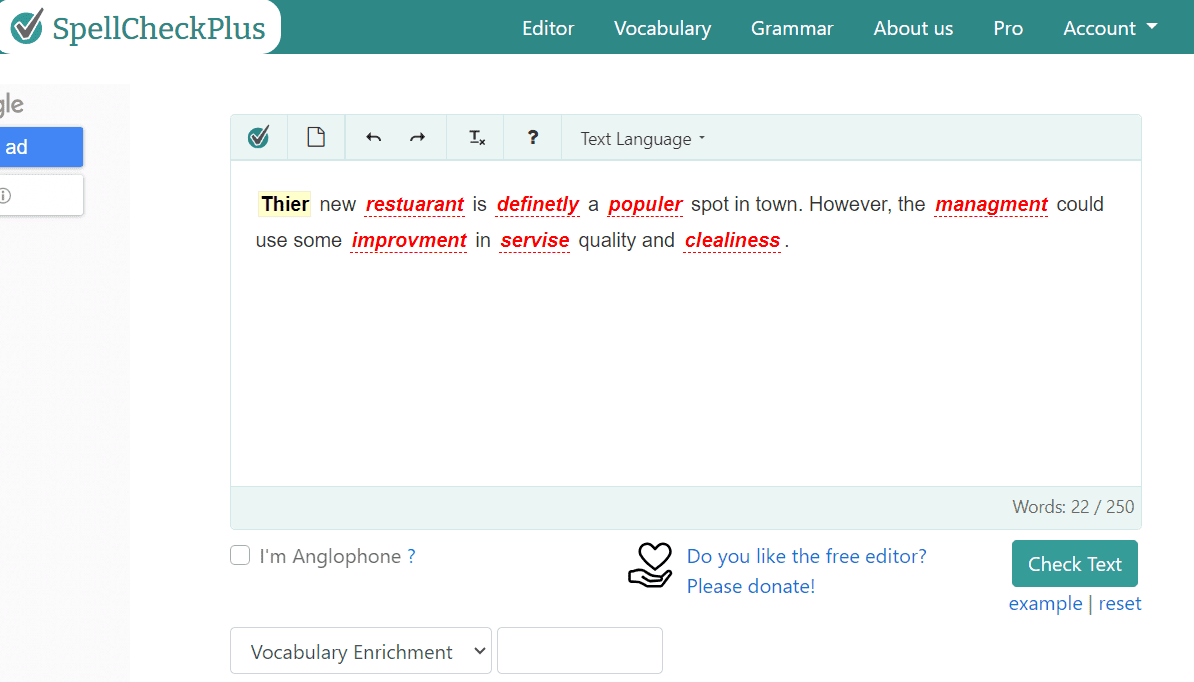Viewport: 1194px width, 682px height.
Task: Select the green checkmark spell-check icon
Action: point(259,136)
